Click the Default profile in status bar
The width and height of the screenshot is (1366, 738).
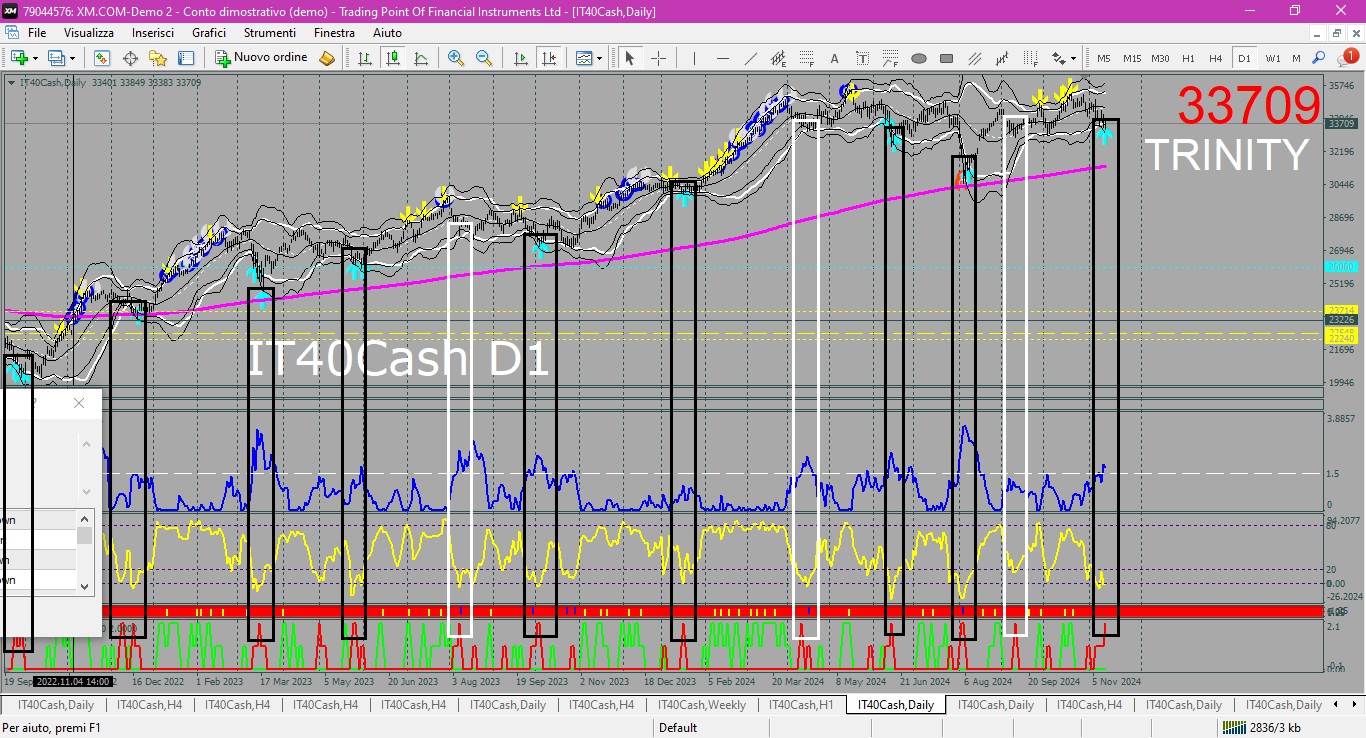tap(678, 728)
